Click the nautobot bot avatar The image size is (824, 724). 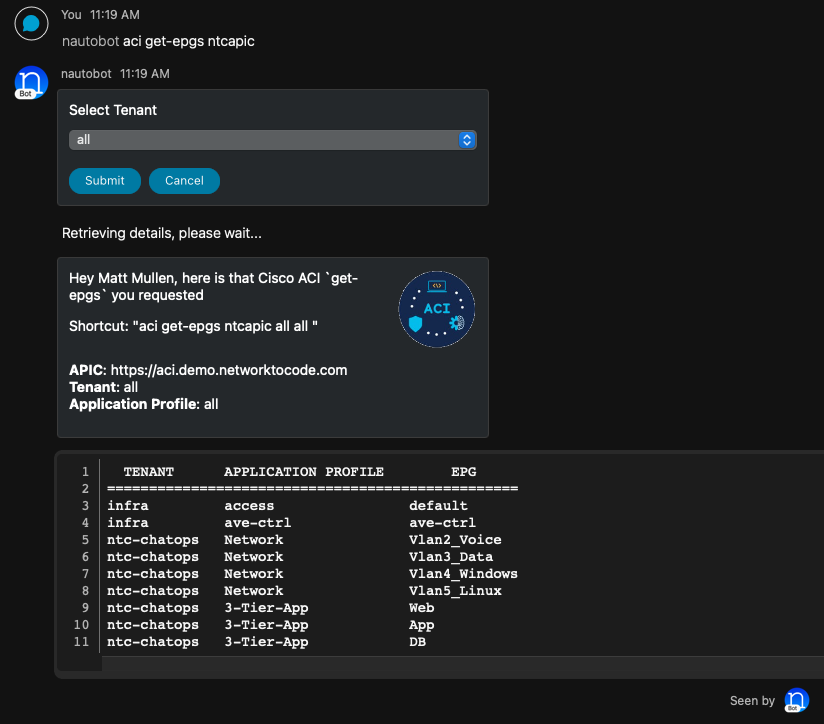coord(31,82)
